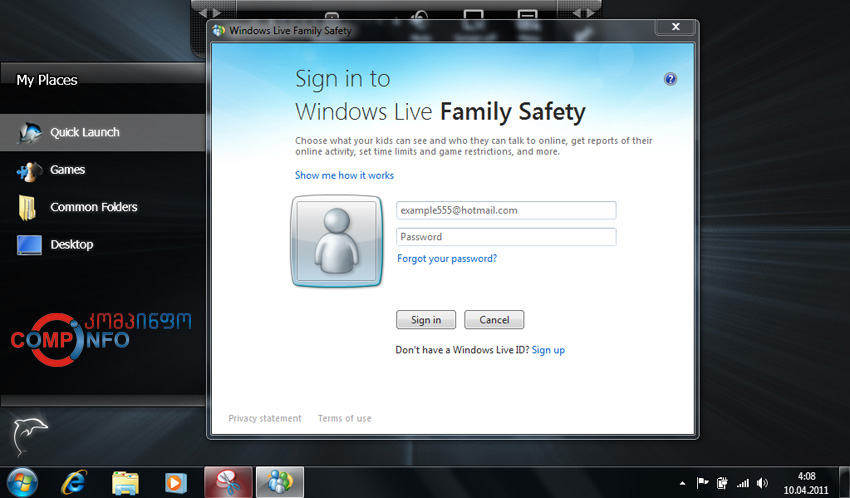The image size is (850, 498).
Task: Launch Internet Explorer from the taskbar
Action: click(x=74, y=482)
